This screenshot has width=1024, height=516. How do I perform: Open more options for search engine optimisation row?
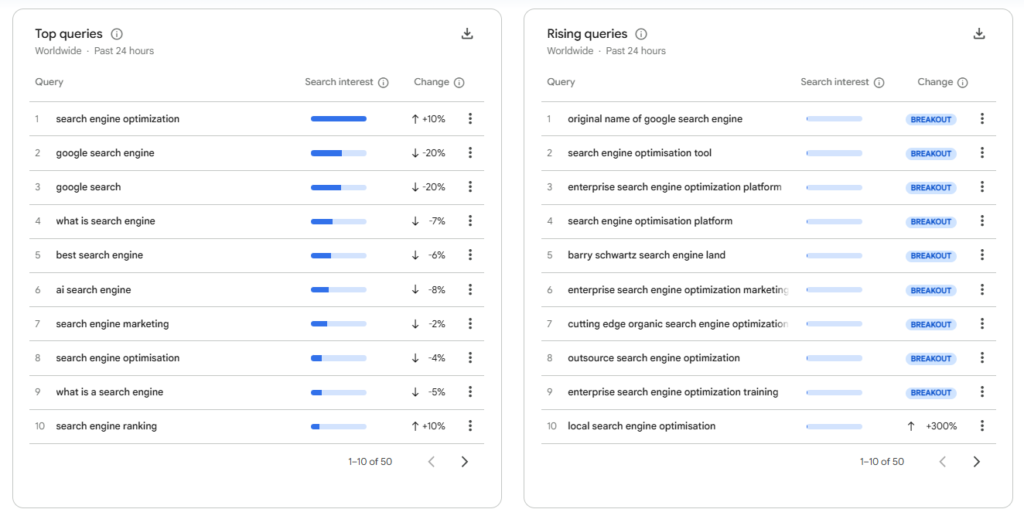click(x=470, y=358)
